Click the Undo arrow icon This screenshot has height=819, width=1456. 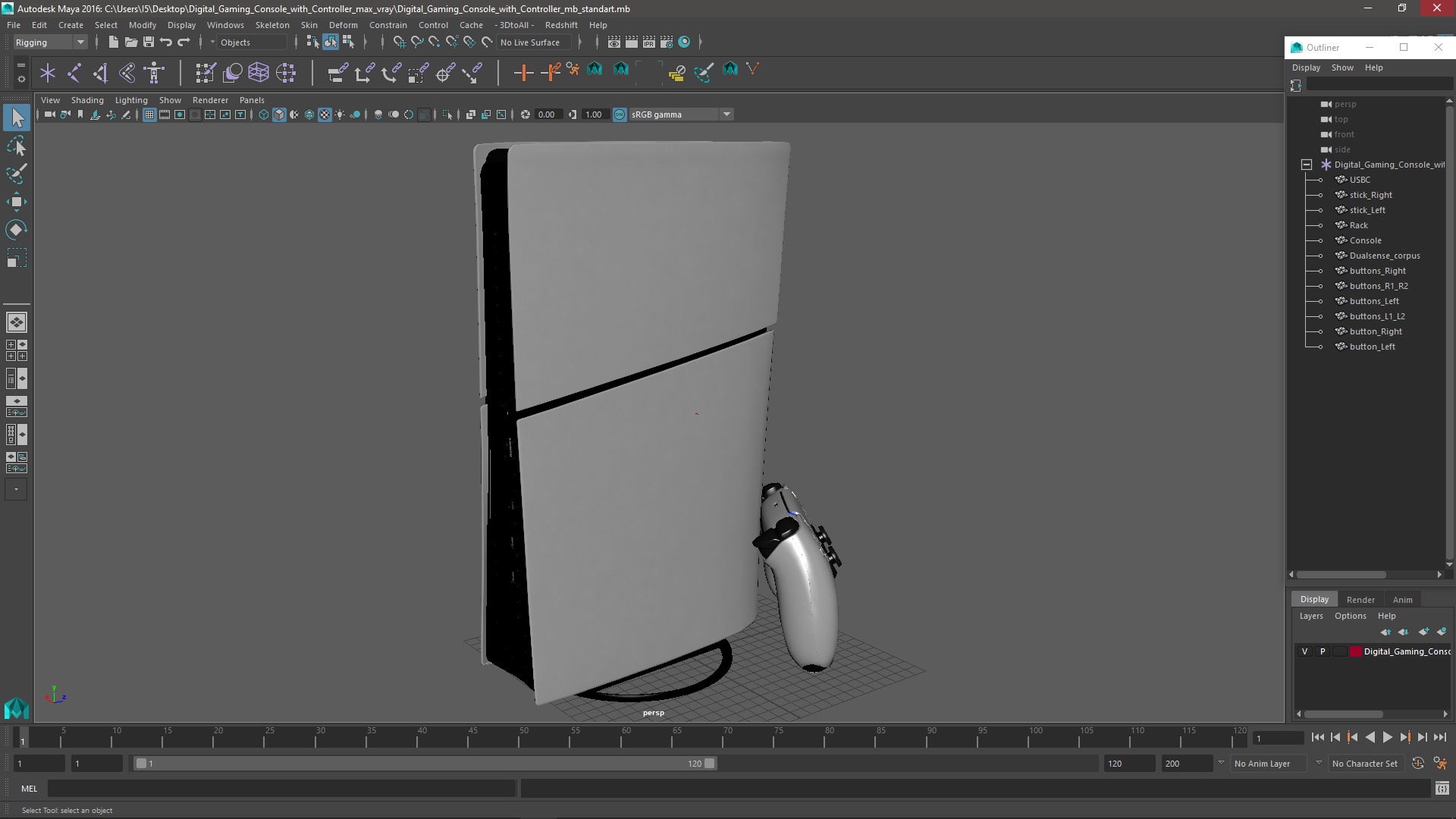click(x=166, y=42)
